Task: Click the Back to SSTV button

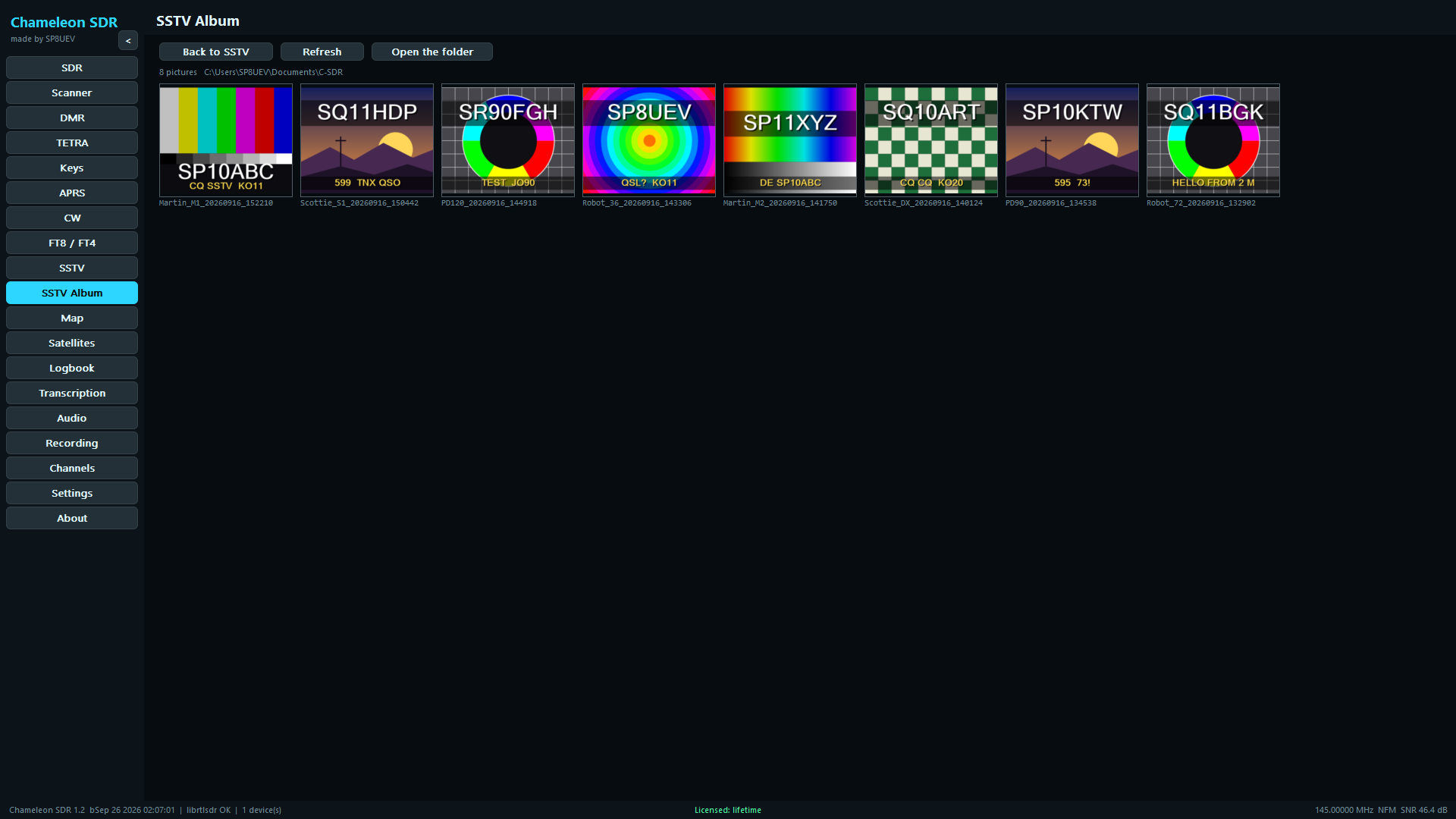Action: (x=216, y=52)
